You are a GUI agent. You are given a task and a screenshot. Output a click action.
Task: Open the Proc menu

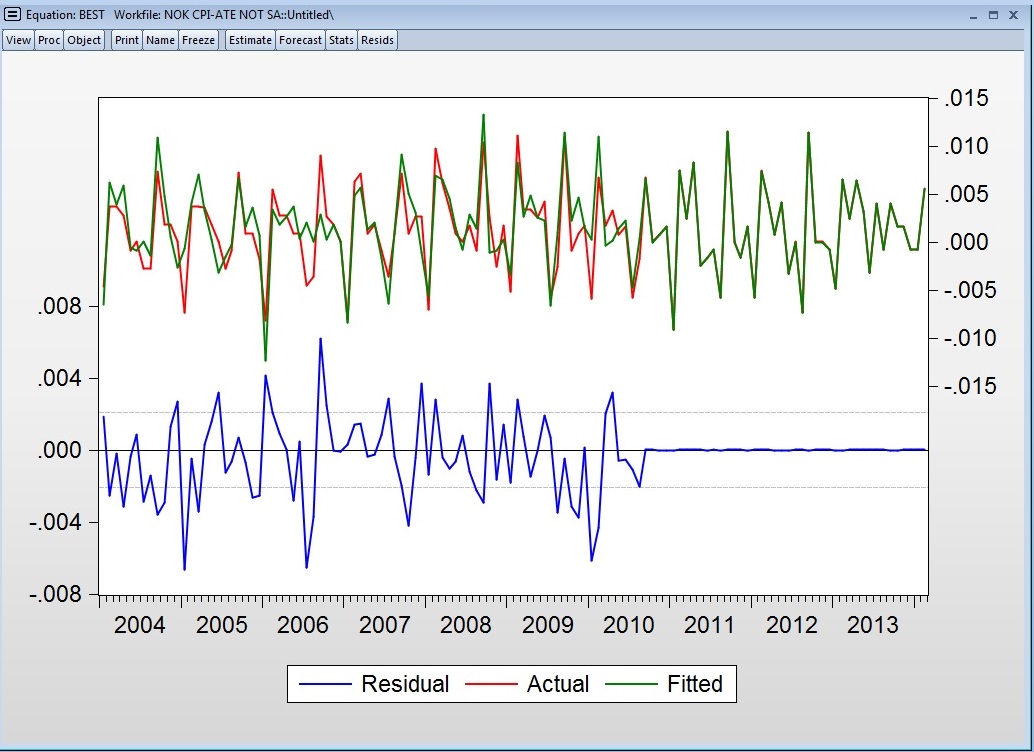tap(49, 40)
